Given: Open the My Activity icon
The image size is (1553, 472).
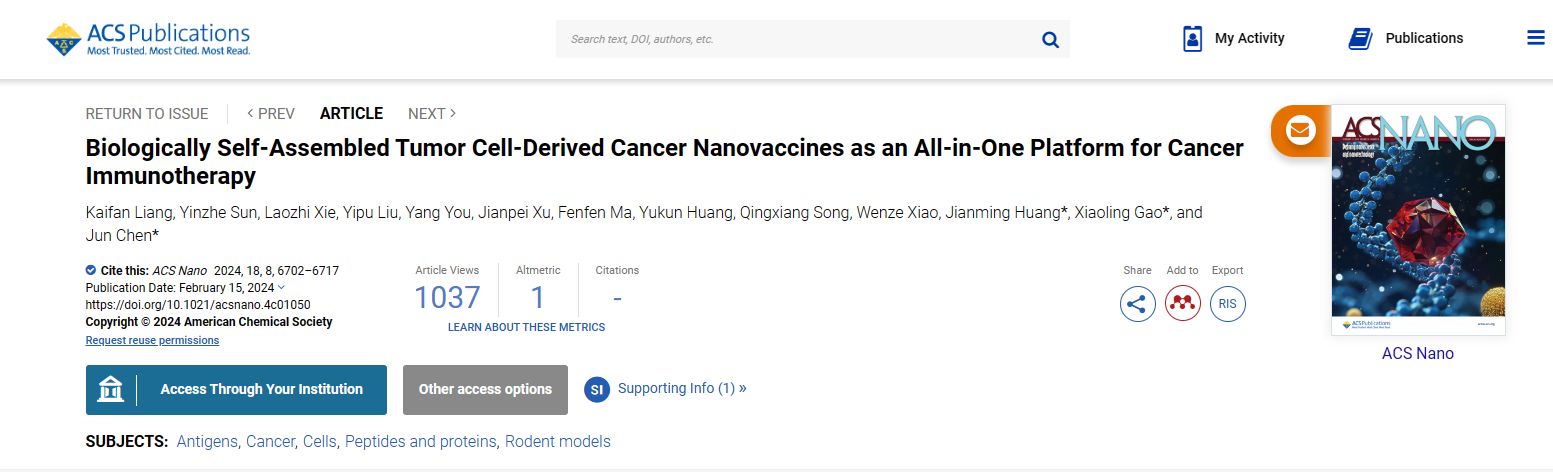Looking at the screenshot, I should coord(1192,39).
